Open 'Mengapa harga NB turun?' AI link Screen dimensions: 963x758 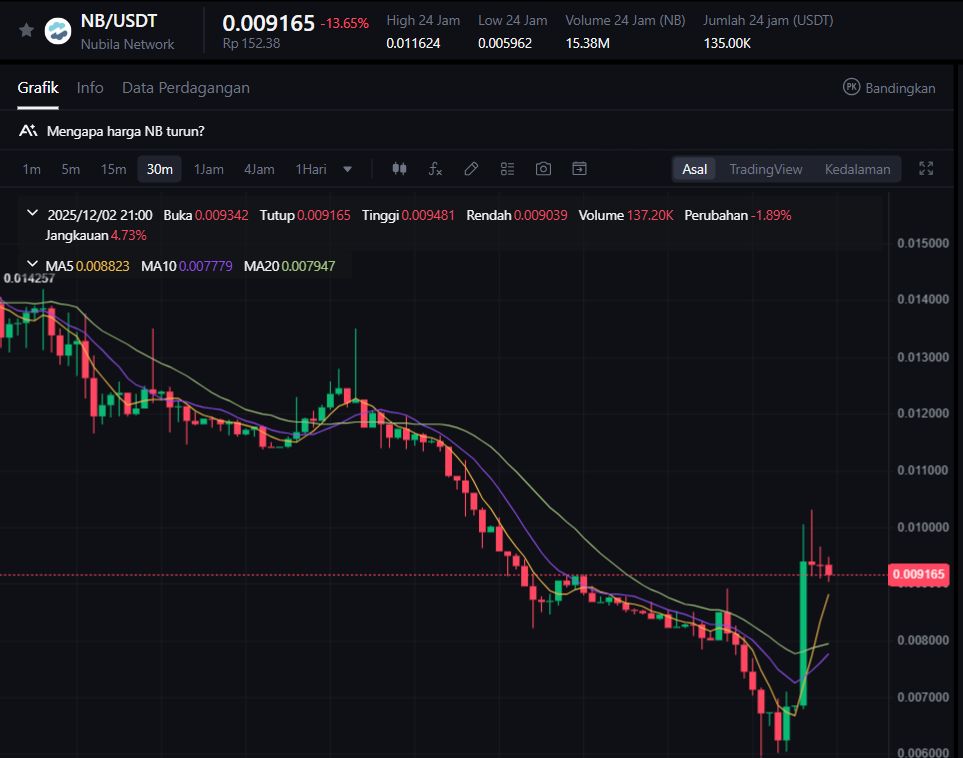[125, 131]
